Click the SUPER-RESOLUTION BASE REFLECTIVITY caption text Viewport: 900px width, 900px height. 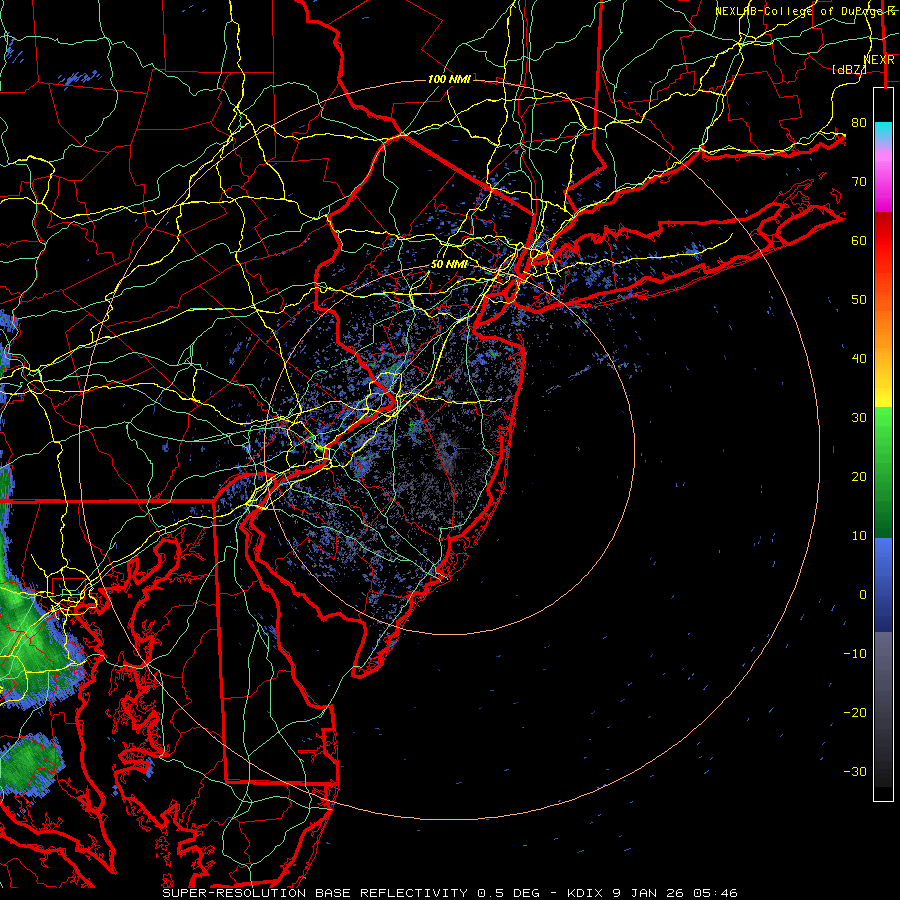pyautogui.click(x=316, y=893)
